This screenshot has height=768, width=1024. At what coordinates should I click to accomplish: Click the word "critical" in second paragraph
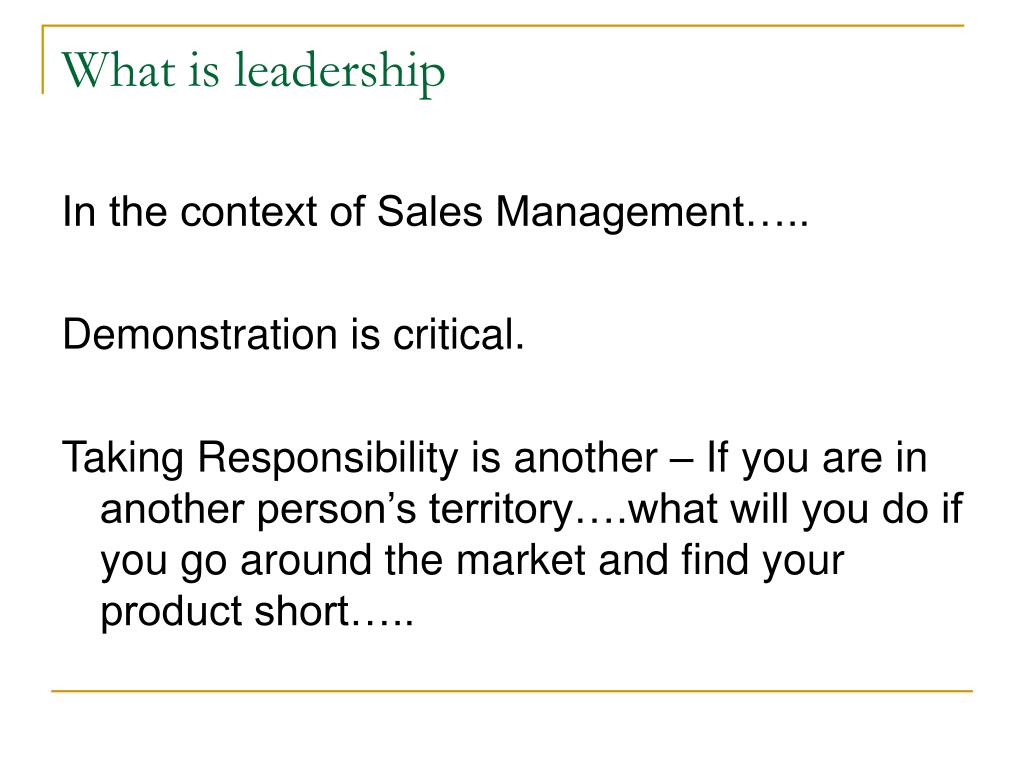(x=453, y=334)
